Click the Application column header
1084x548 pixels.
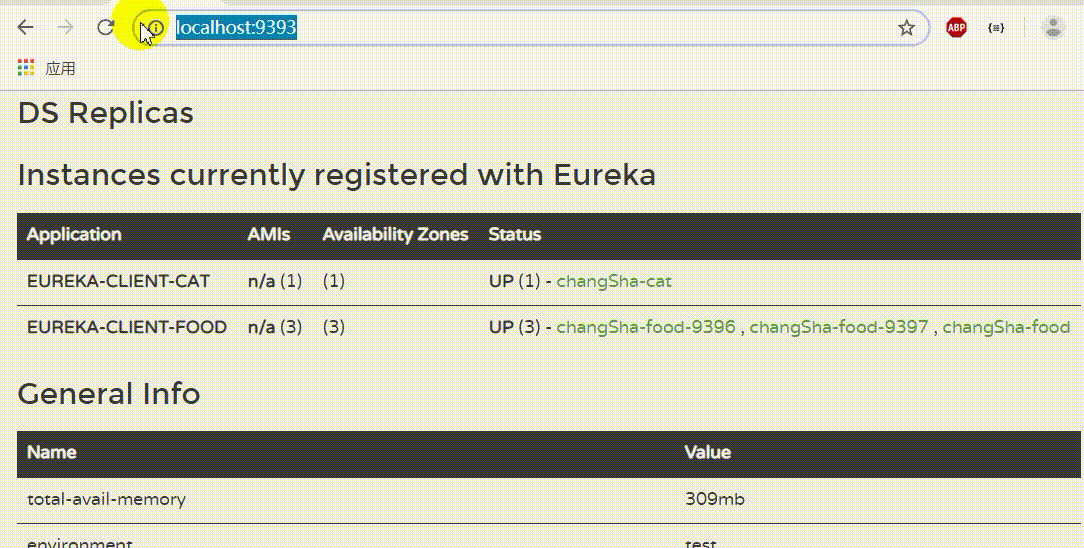74,234
